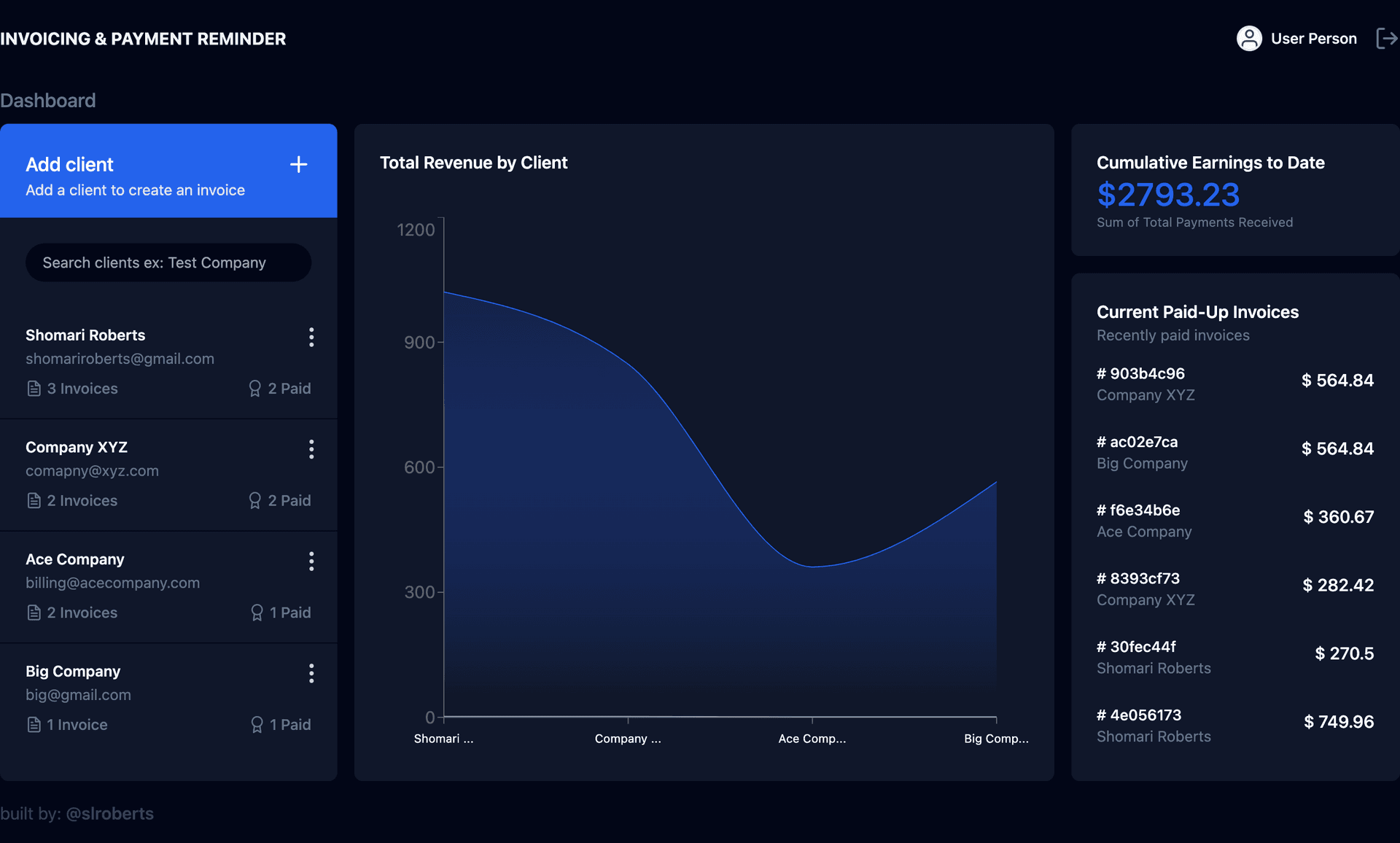The height and width of the screenshot is (843, 1400).
Task: Open Big Company three-dot options menu
Action: (311, 673)
